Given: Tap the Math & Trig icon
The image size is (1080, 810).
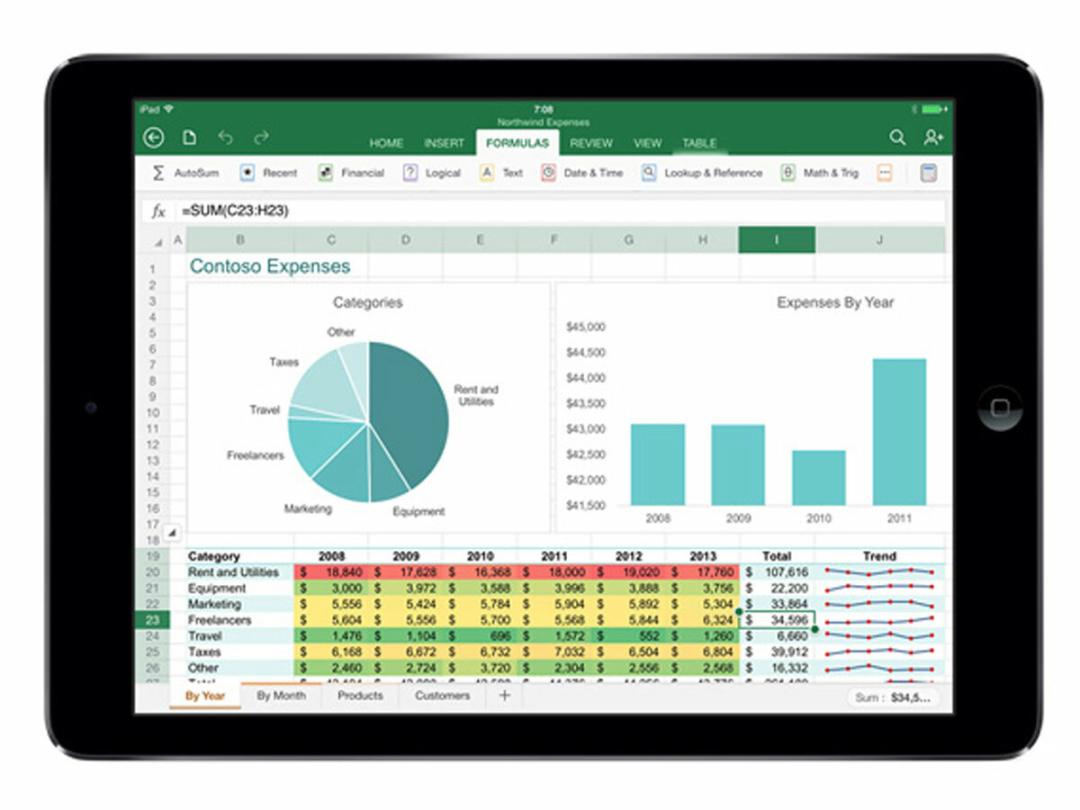Looking at the screenshot, I should pyautogui.click(x=788, y=173).
